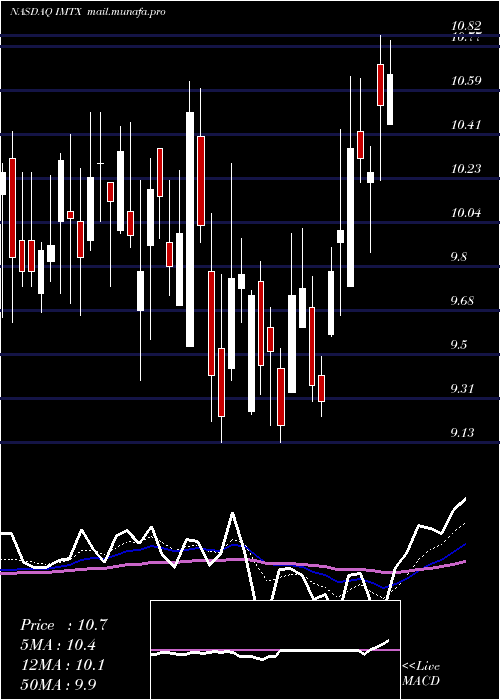
Task: Select the 10.23 price axis label
Action: (466, 169)
